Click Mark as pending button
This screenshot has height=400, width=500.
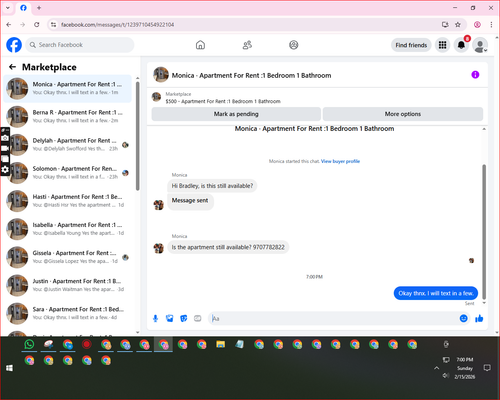pos(236,114)
